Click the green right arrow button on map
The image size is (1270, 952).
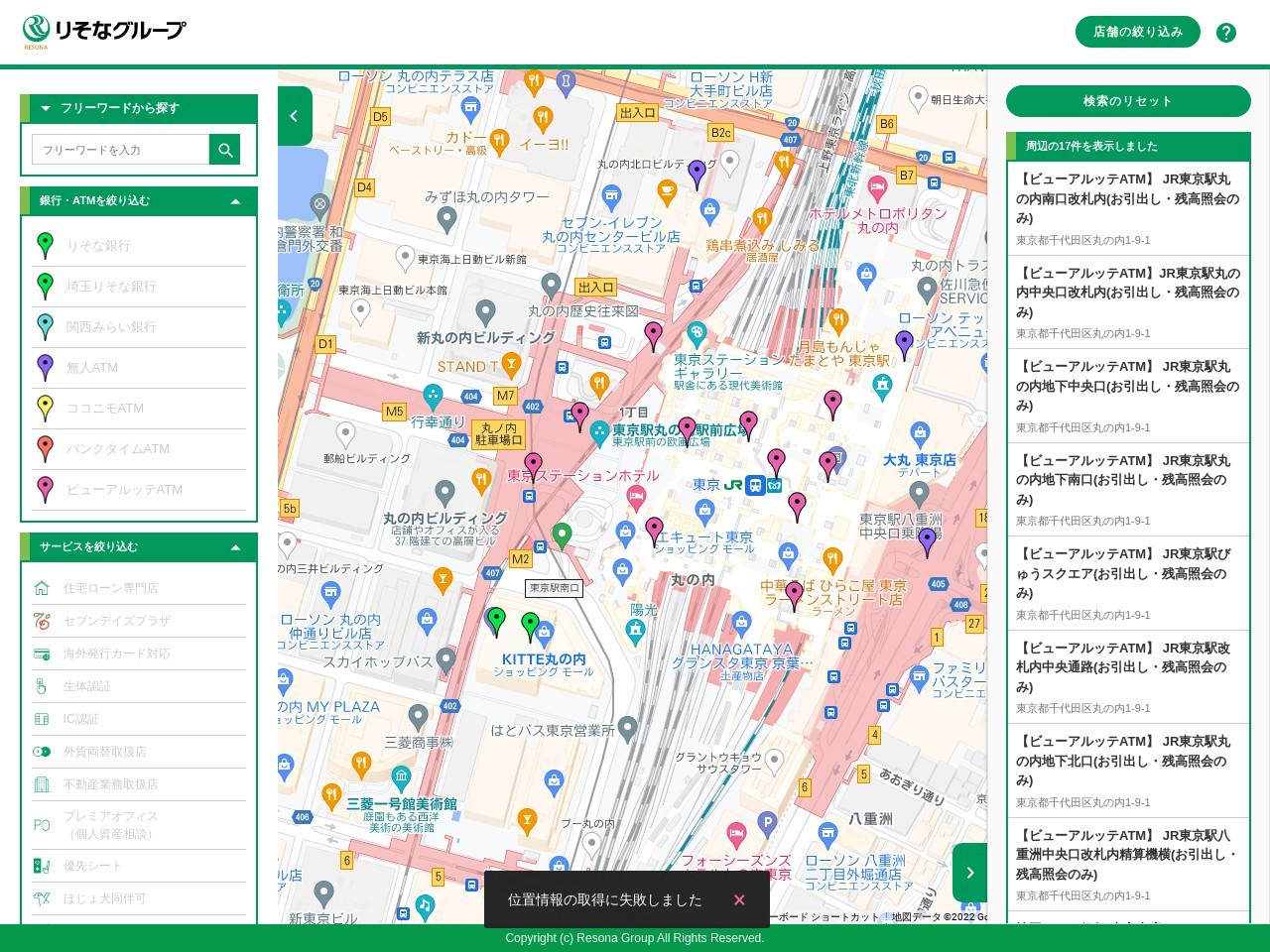(969, 873)
